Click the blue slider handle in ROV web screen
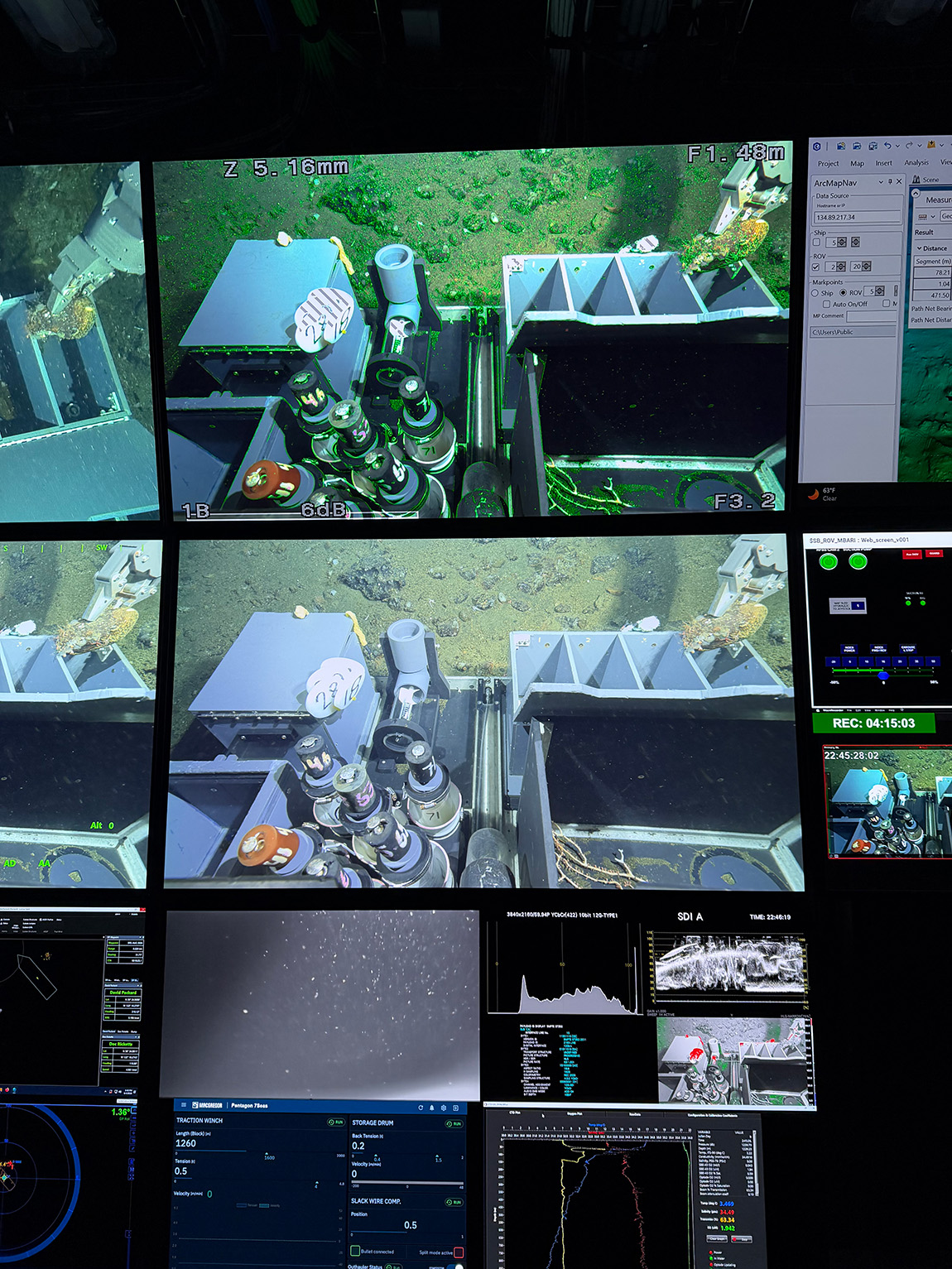This screenshot has width=952, height=1269. pos(883,675)
